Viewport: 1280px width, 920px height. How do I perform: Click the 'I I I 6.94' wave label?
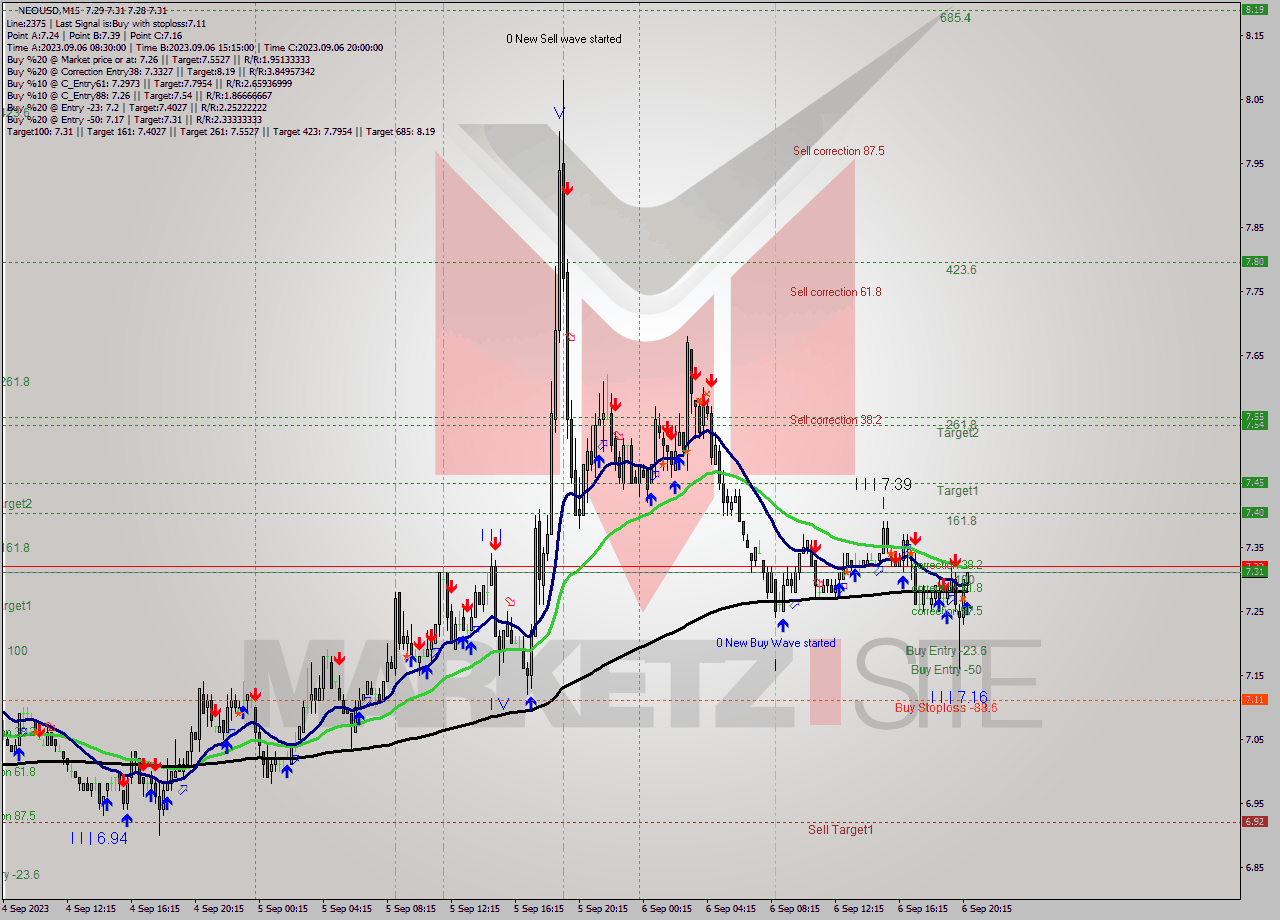(x=98, y=838)
